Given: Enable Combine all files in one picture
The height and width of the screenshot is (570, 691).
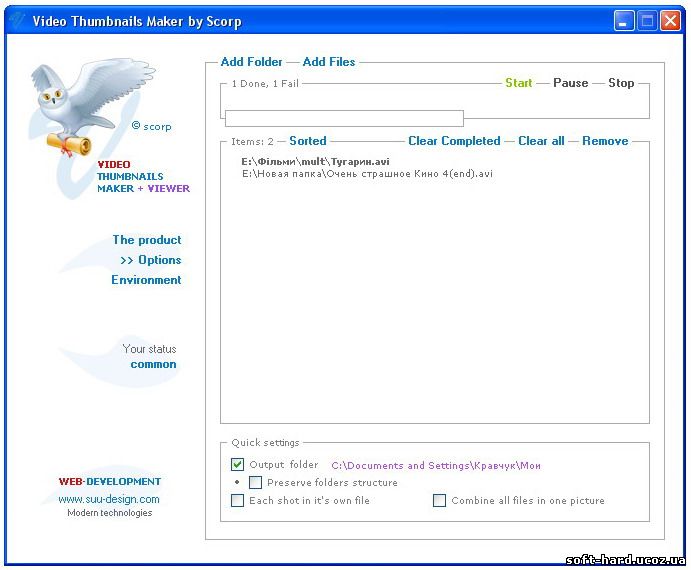Looking at the screenshot, I should (439, 500).
